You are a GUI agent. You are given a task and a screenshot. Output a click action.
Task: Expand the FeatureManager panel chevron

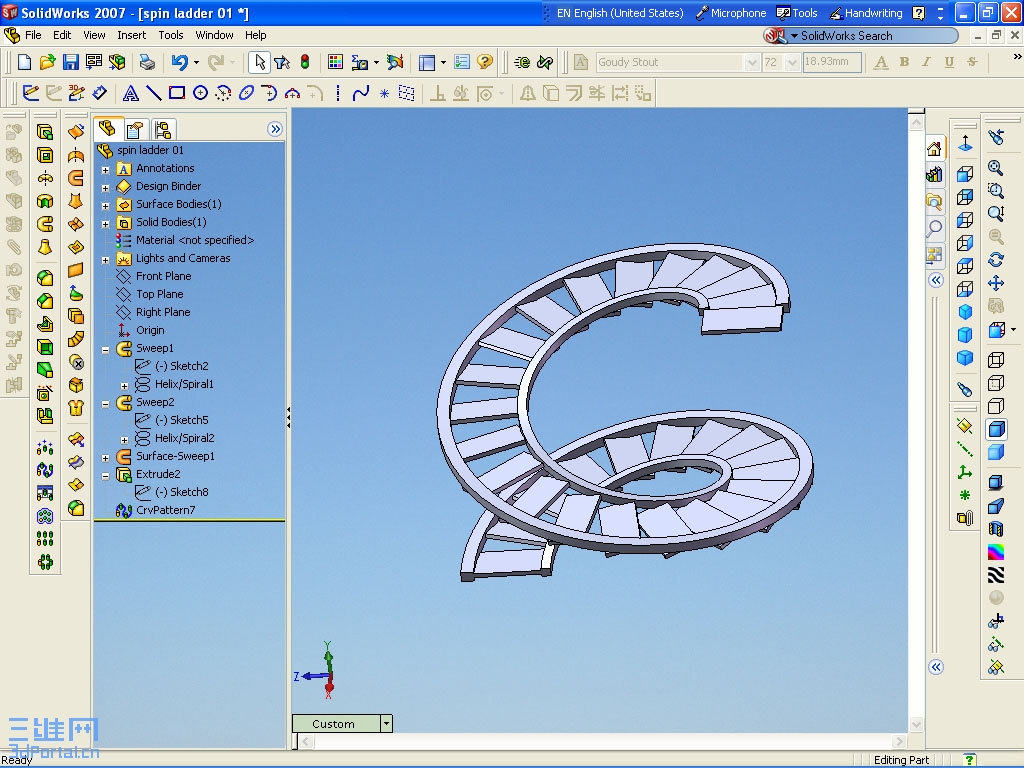tap(275, 129)
